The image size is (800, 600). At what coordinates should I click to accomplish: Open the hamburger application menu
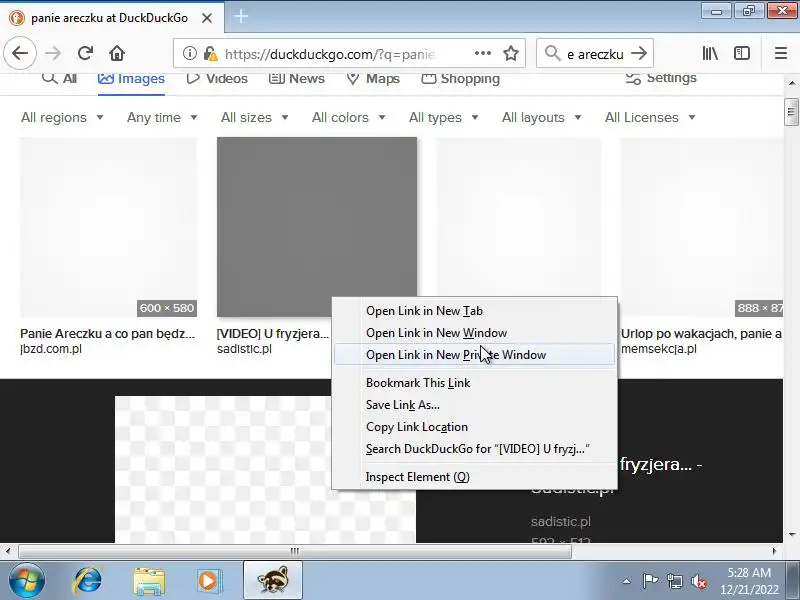781,53
